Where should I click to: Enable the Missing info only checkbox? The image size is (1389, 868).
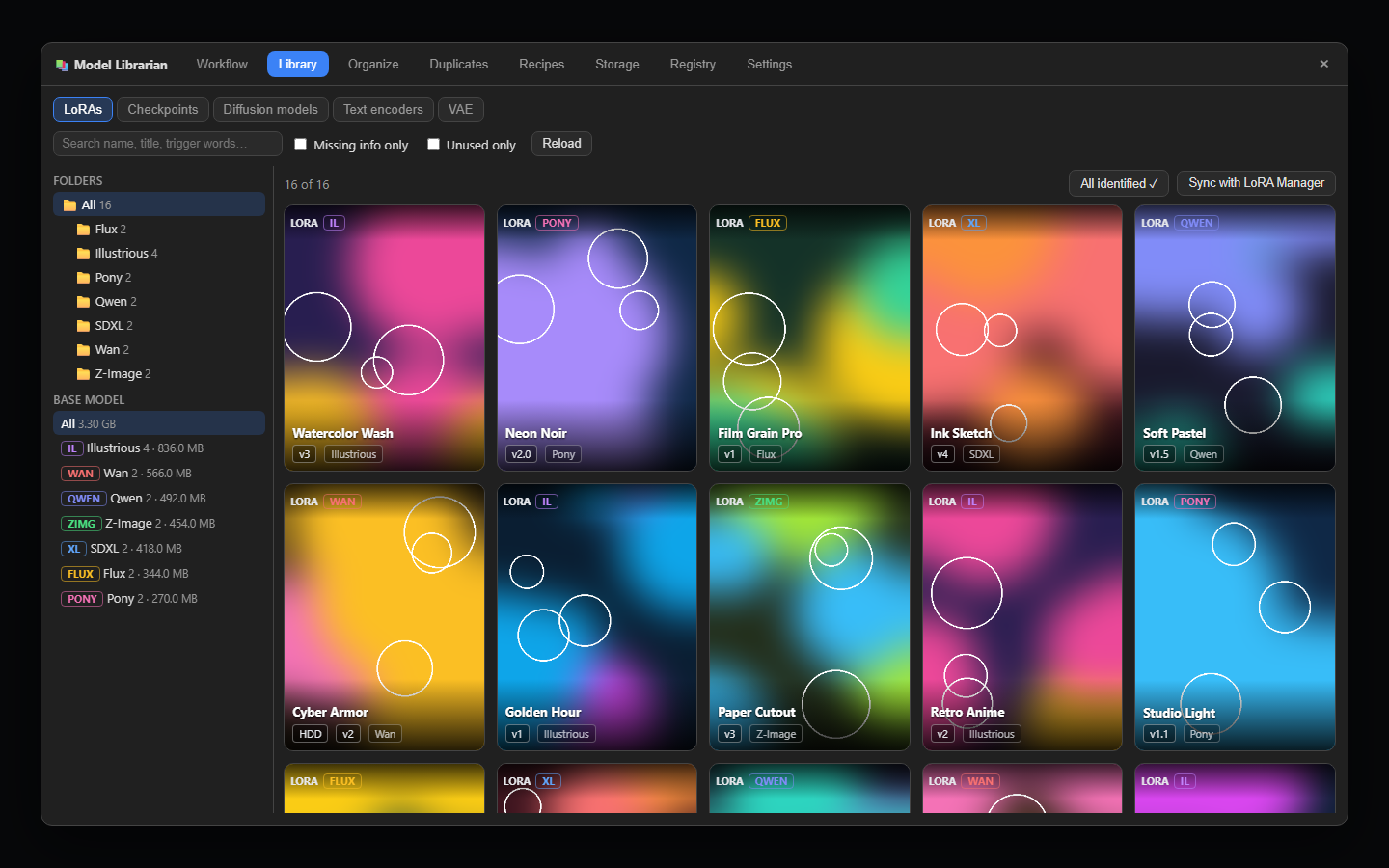point(300,144)
